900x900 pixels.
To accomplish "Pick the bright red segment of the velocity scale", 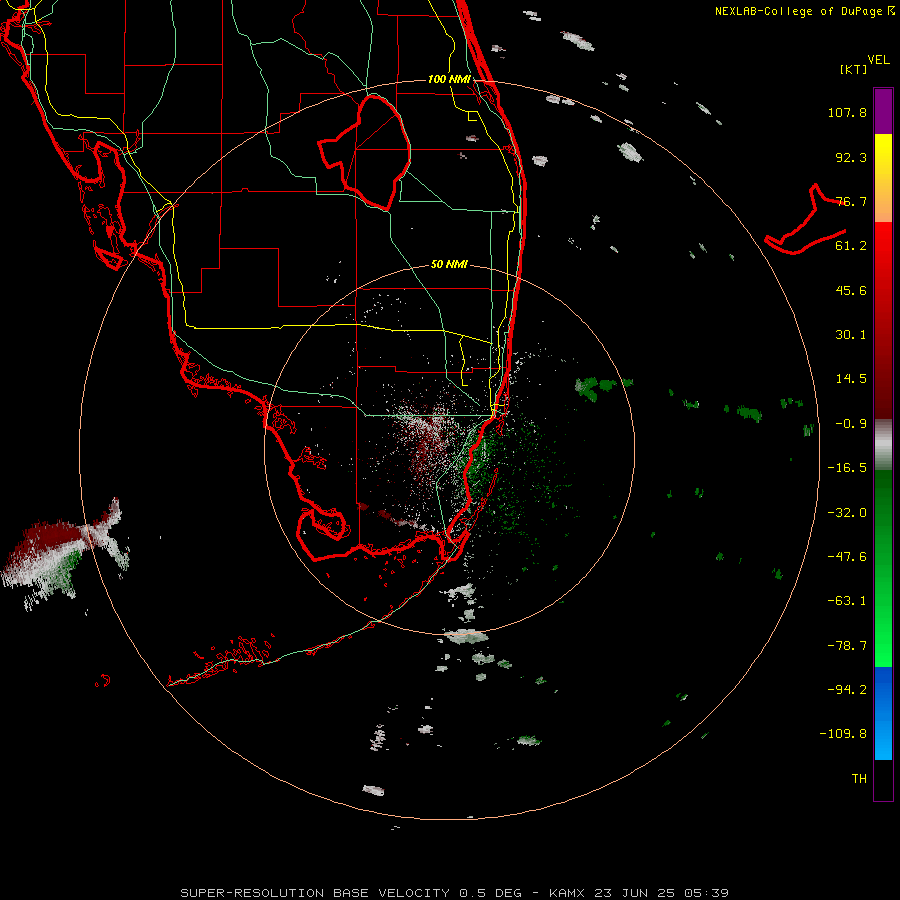I will click(883, 247).
